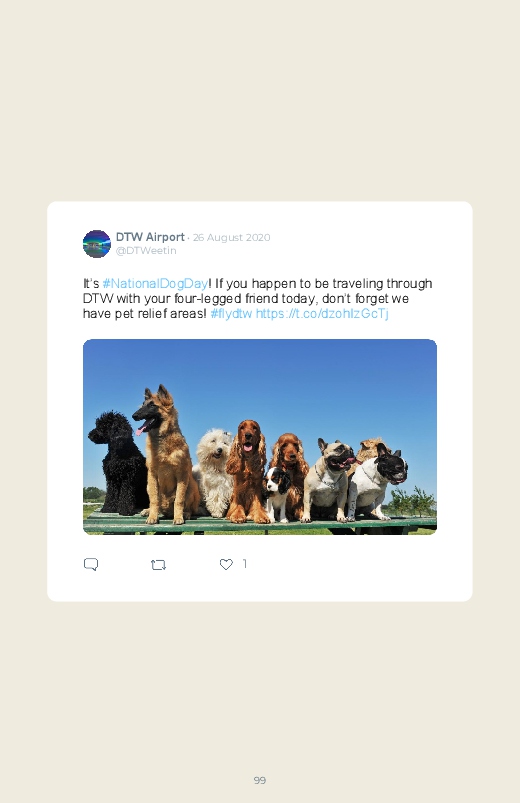Screen dimensions: 520x803
Task: Click the like count number 1
Action: [245, 564]
